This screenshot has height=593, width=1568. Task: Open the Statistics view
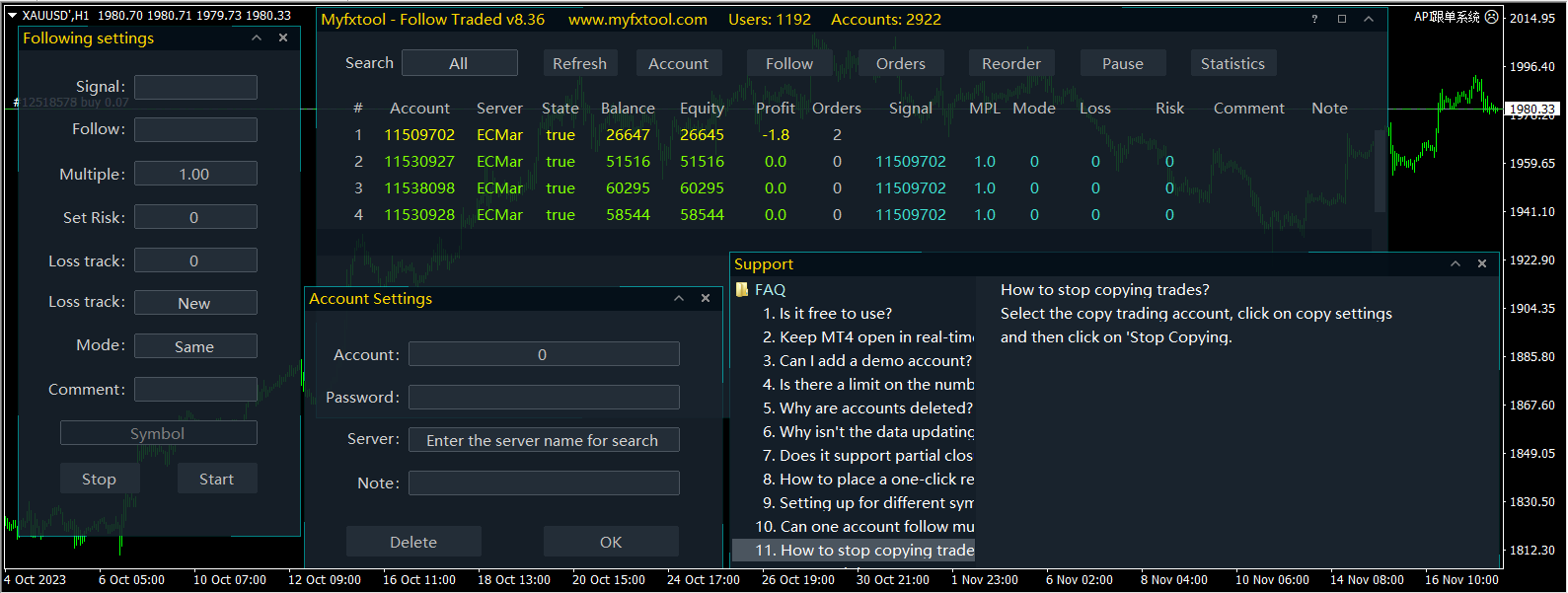1232,63
